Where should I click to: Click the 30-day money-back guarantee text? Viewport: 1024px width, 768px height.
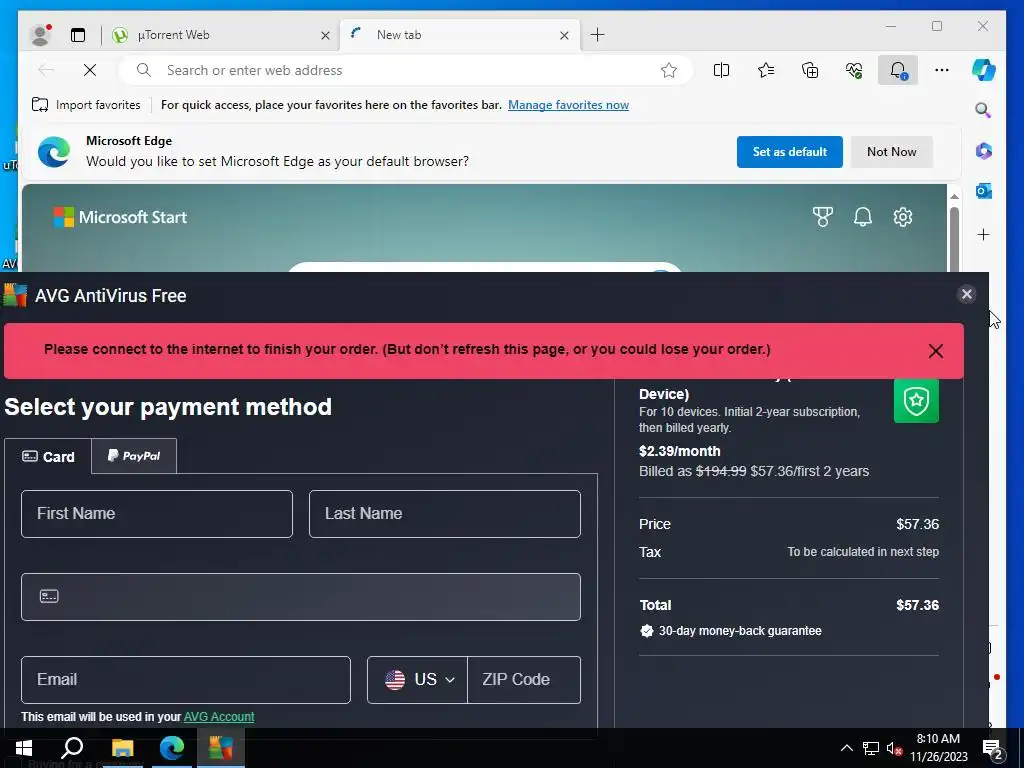[x=740, y=631]
